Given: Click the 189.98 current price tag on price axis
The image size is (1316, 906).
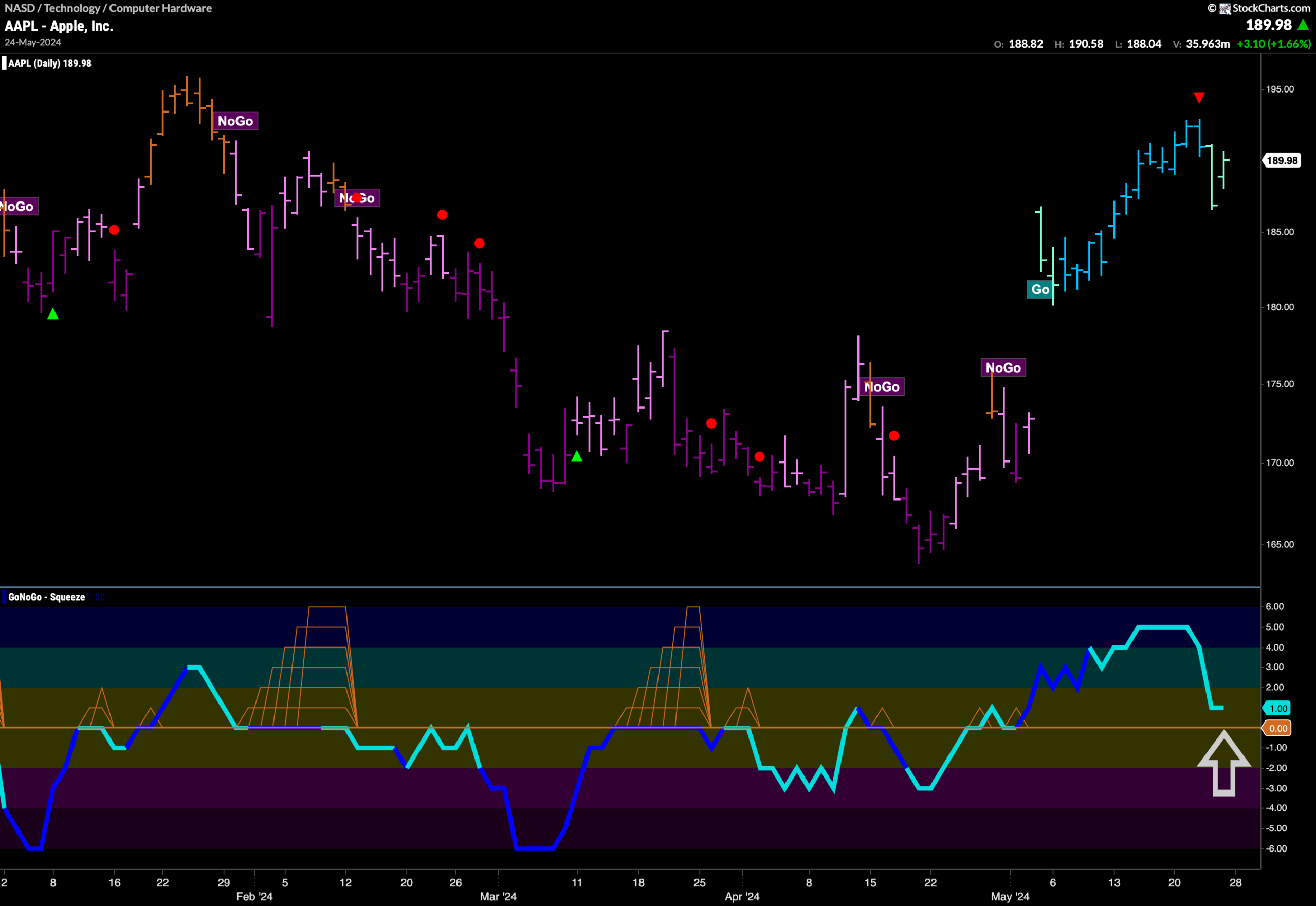Looking at the screenshot, I should pyautogui.click(x=1282, y=161).
